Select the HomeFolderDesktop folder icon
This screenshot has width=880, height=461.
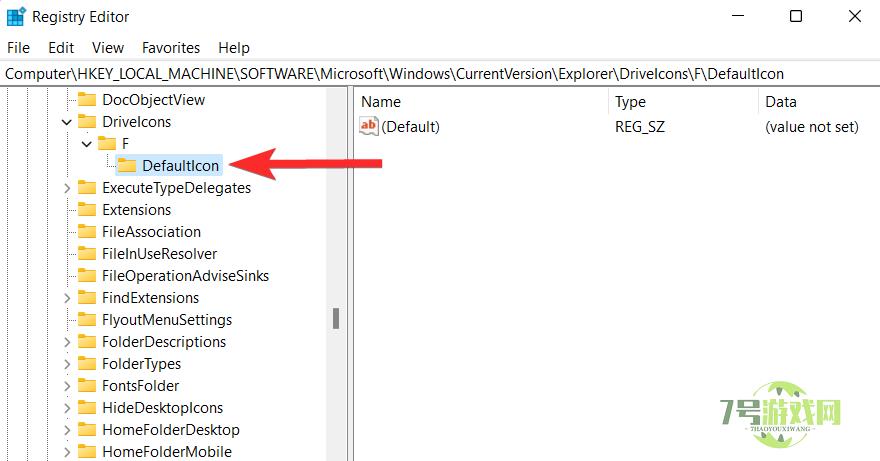(x=87, y=430)
